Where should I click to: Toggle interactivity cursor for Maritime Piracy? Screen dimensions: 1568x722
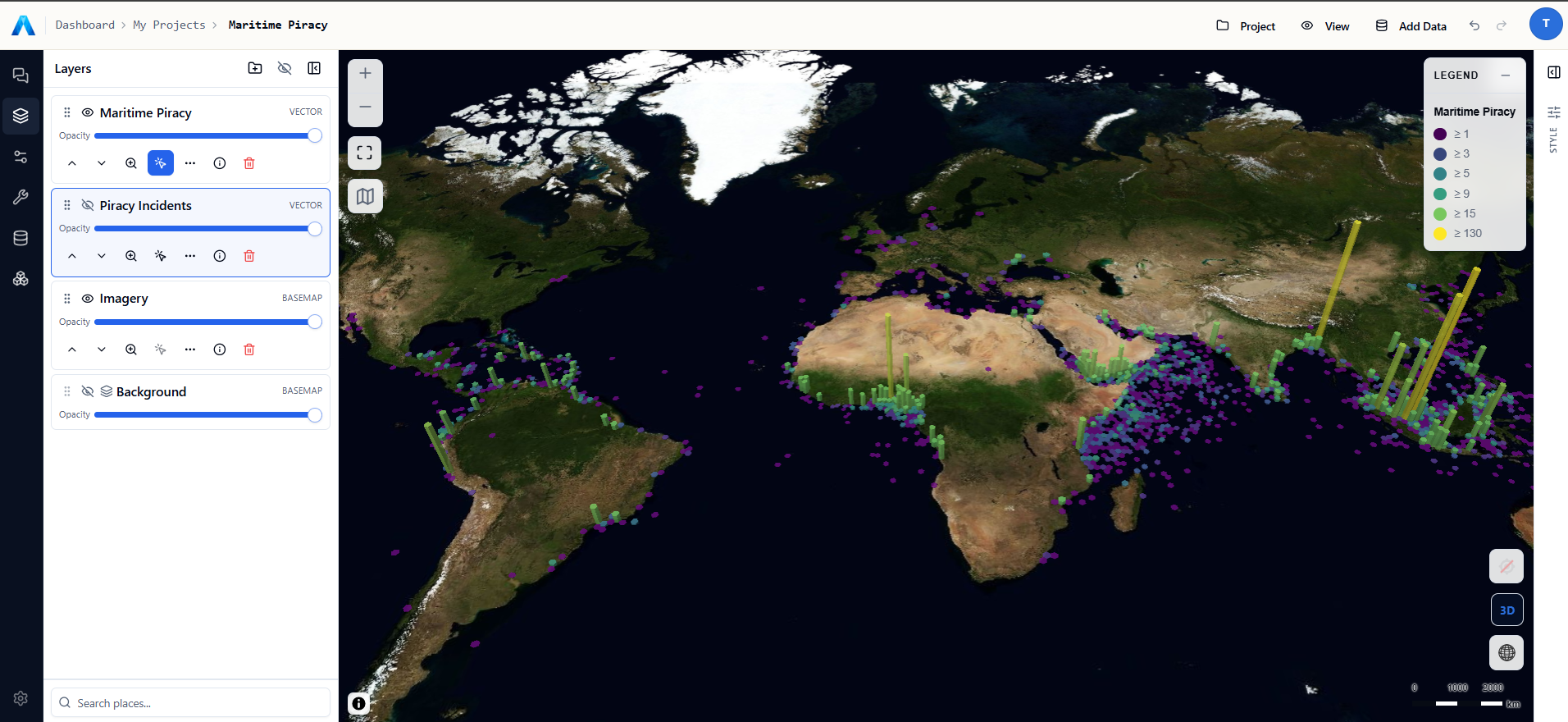[161, 163]
